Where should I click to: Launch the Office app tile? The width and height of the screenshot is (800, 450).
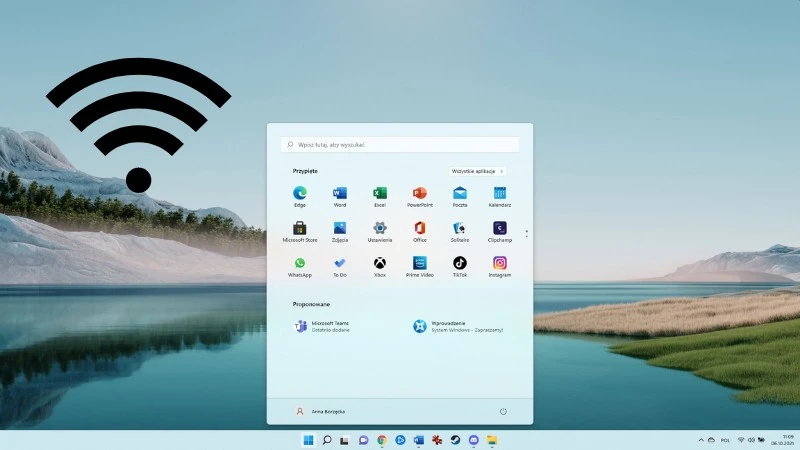pos(420,232)
